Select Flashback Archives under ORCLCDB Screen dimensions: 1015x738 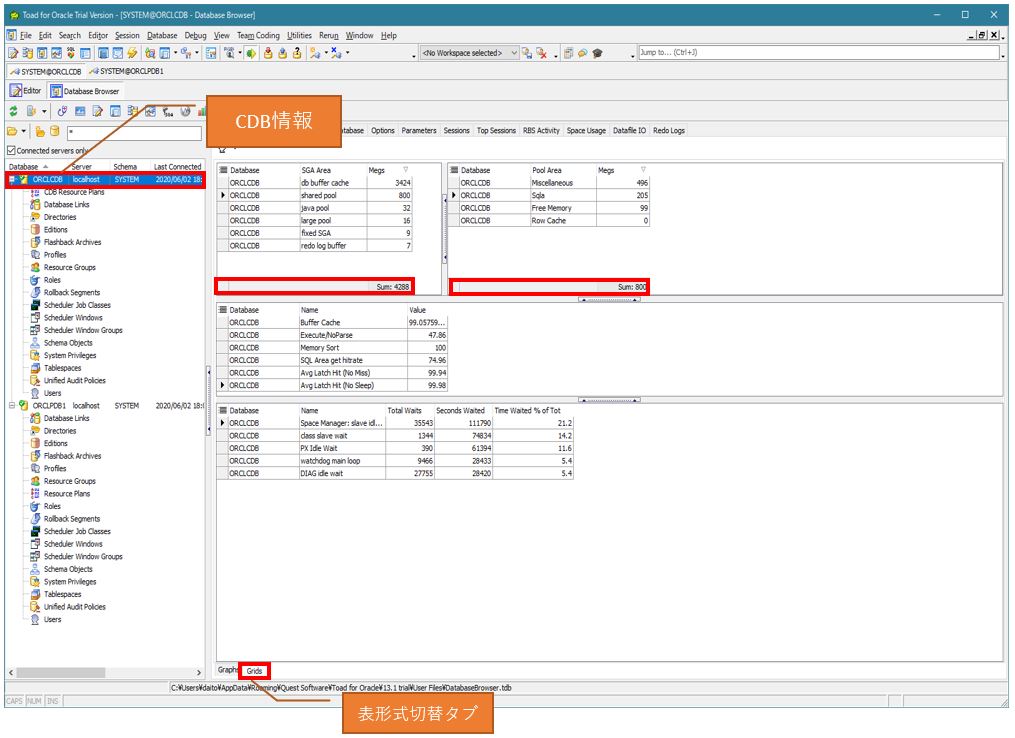[x=72, y=242]
